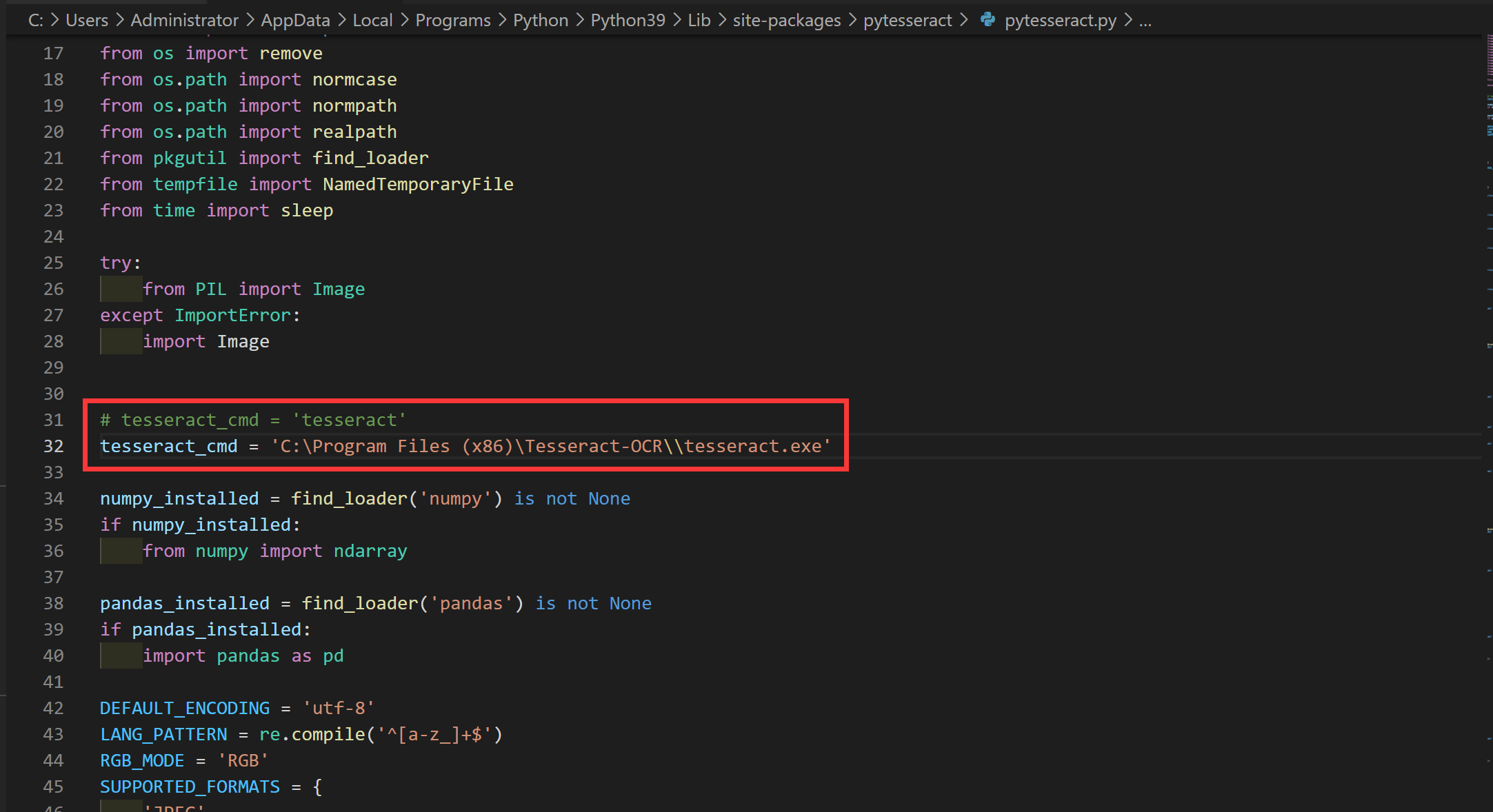Click line number 32 in the gutter

click(53, 447)
